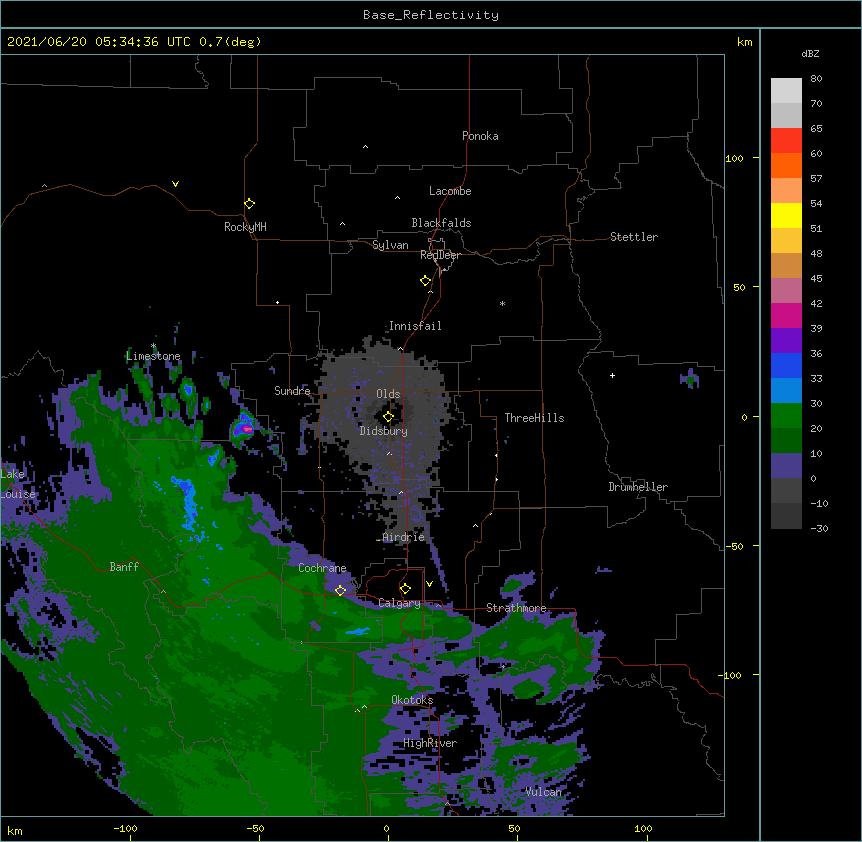Screen dimensions: 862x842
Task: Click the intense storm cell west of Sundre
Action: coord(243,427)
